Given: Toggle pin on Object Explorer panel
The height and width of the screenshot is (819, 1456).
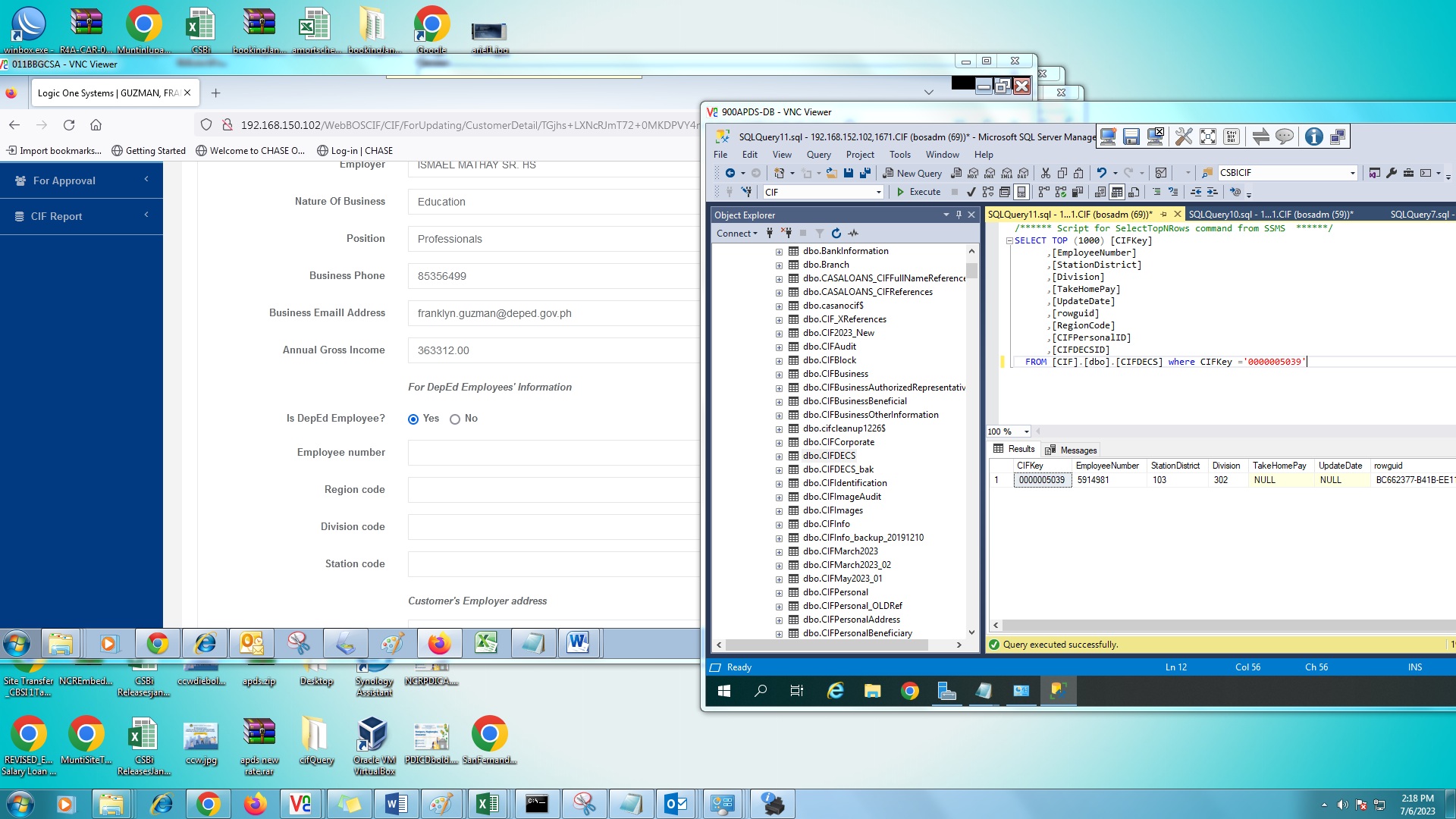Looking at the screenshot, I should click(x=959, y=215).
